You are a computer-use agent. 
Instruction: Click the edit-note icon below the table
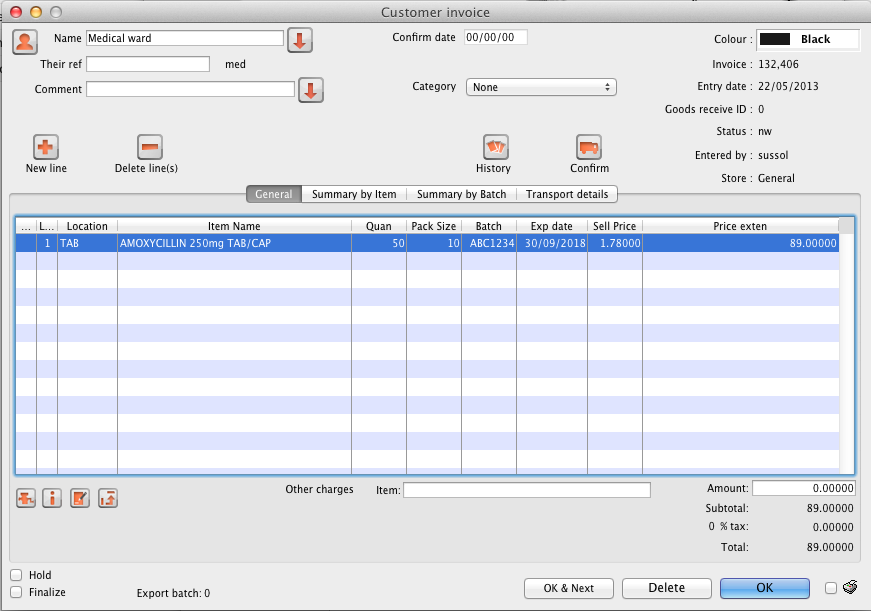point(80,497)
